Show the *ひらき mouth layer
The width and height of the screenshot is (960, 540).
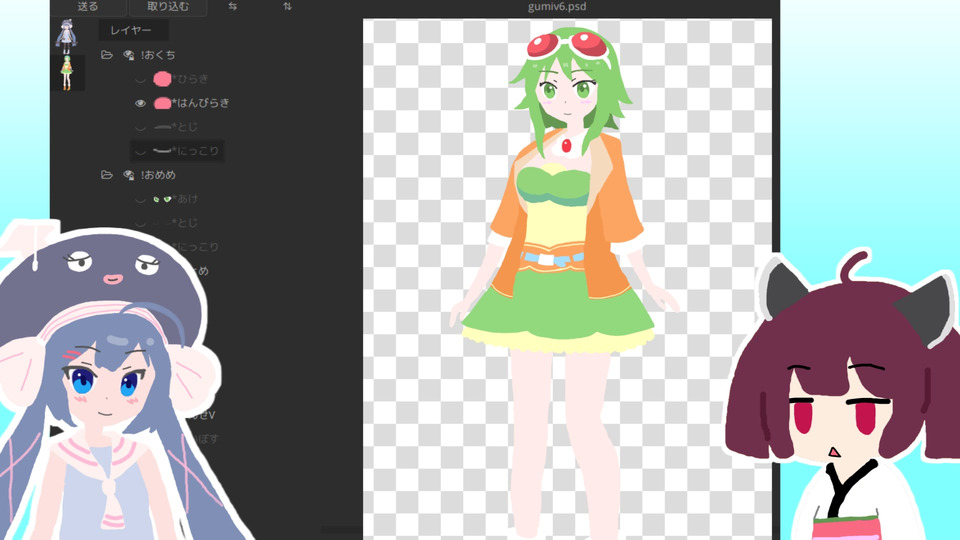(140, 79)
